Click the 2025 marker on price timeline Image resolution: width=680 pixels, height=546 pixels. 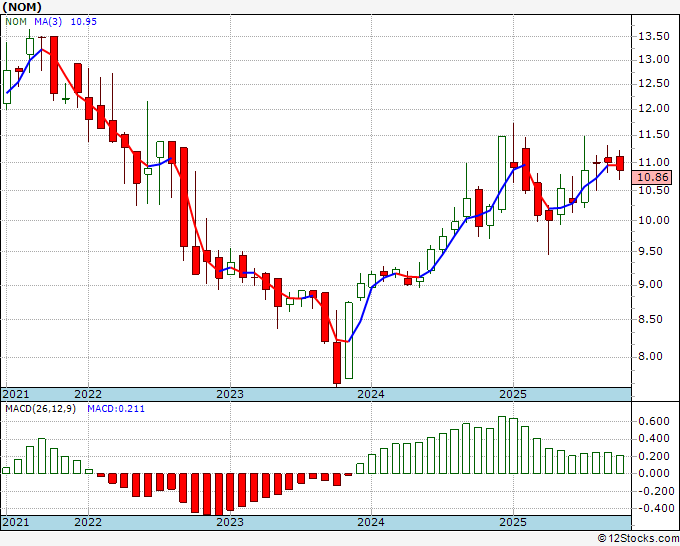[x=513, y=394]
